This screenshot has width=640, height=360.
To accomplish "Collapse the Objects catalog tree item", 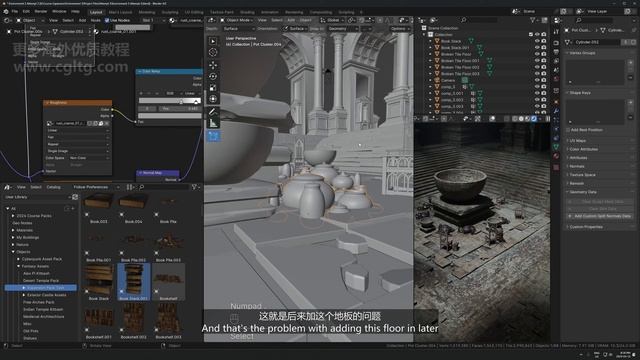I will click(x=13, y=252).
